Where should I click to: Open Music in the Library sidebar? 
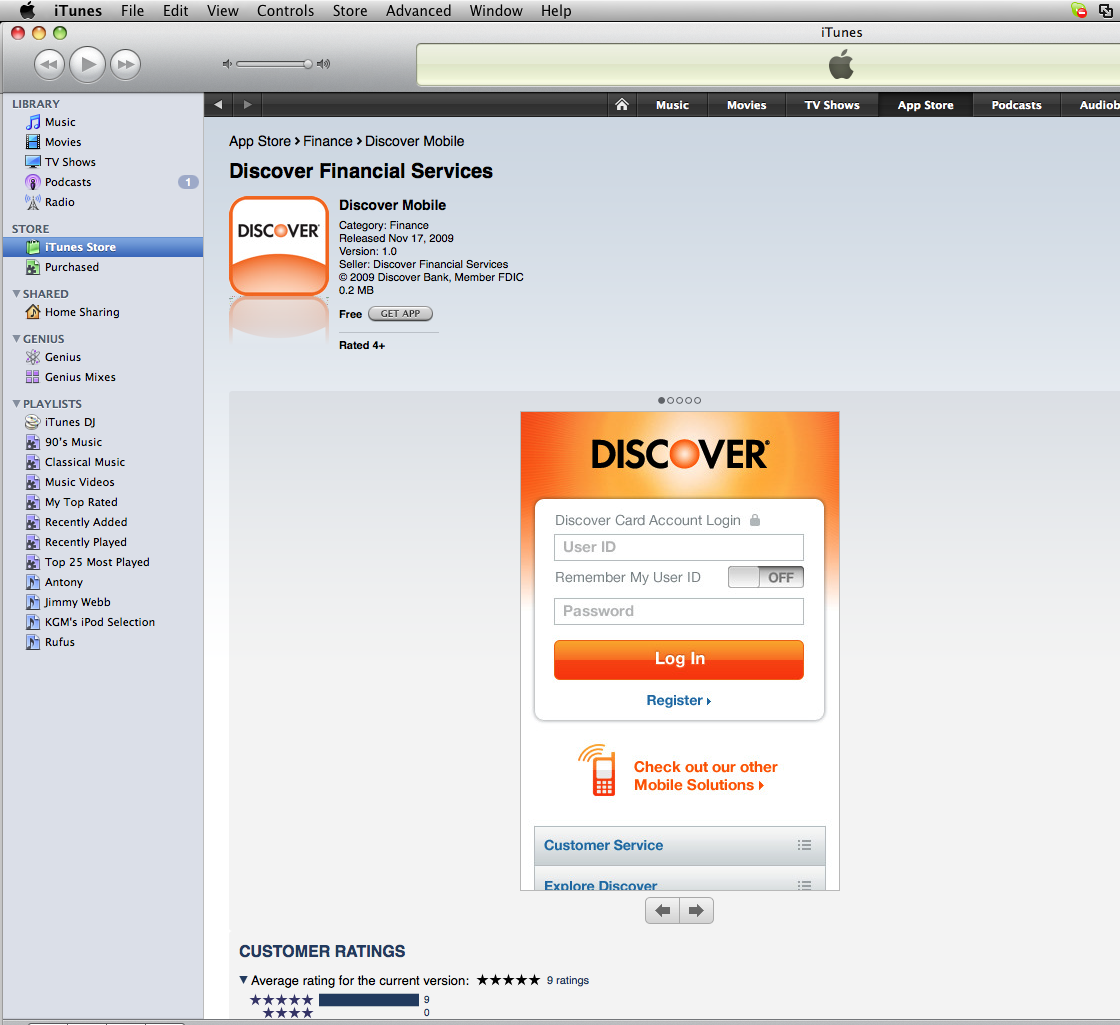pyautogui.click(x=60, y=122)
